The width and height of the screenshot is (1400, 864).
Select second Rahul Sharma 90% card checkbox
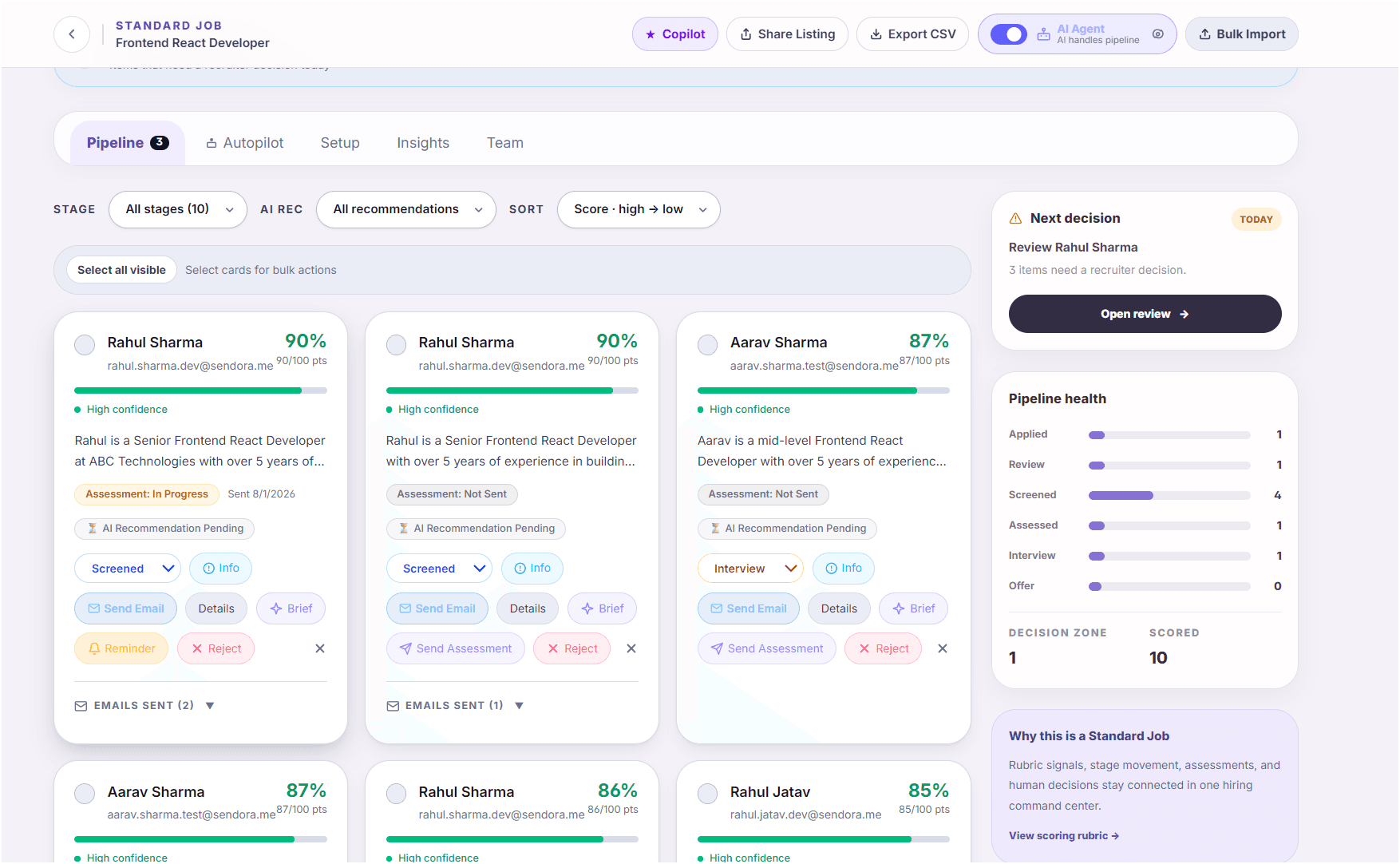coord(396,345)
